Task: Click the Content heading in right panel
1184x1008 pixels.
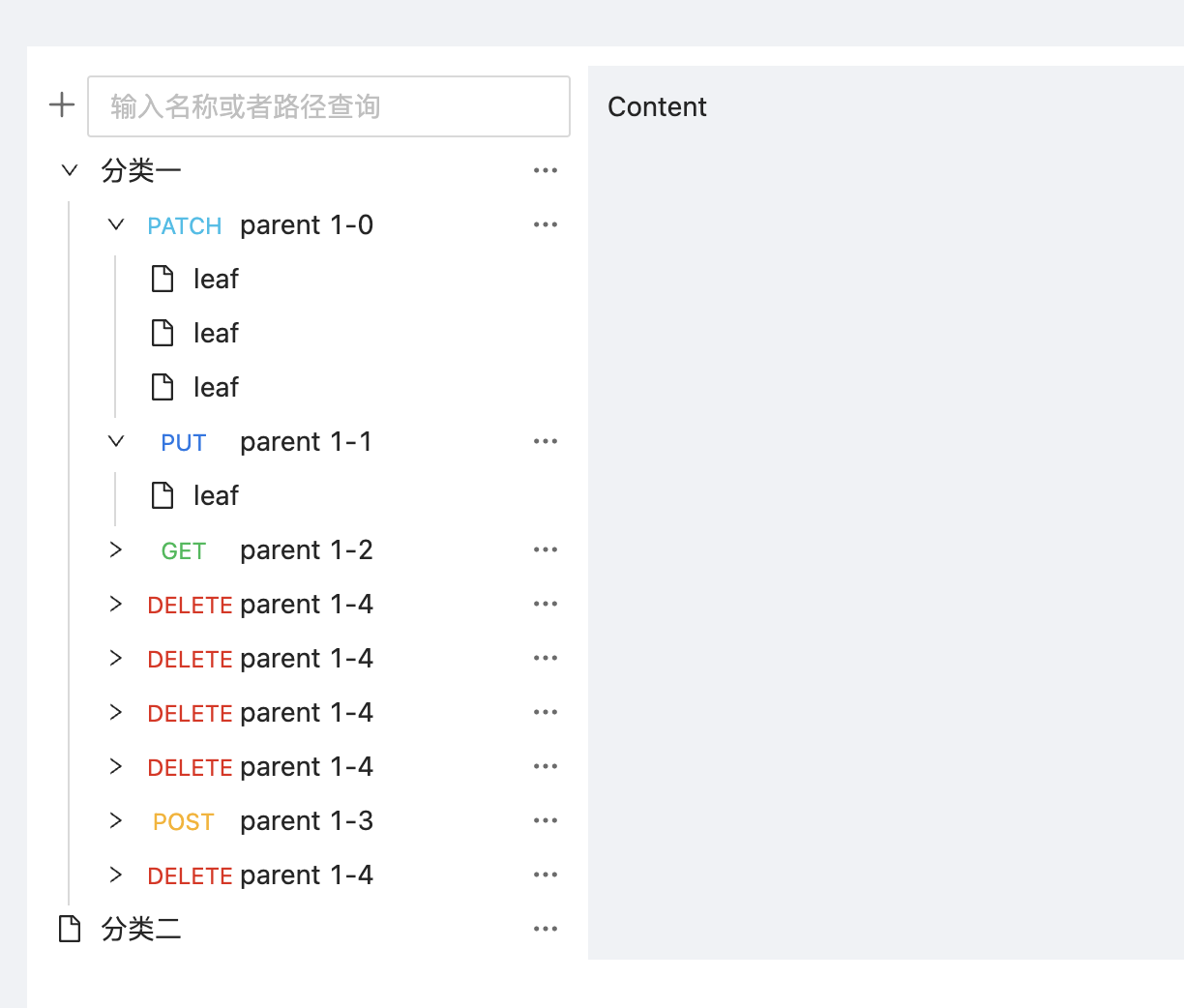Action: click(x=657, y=106)
